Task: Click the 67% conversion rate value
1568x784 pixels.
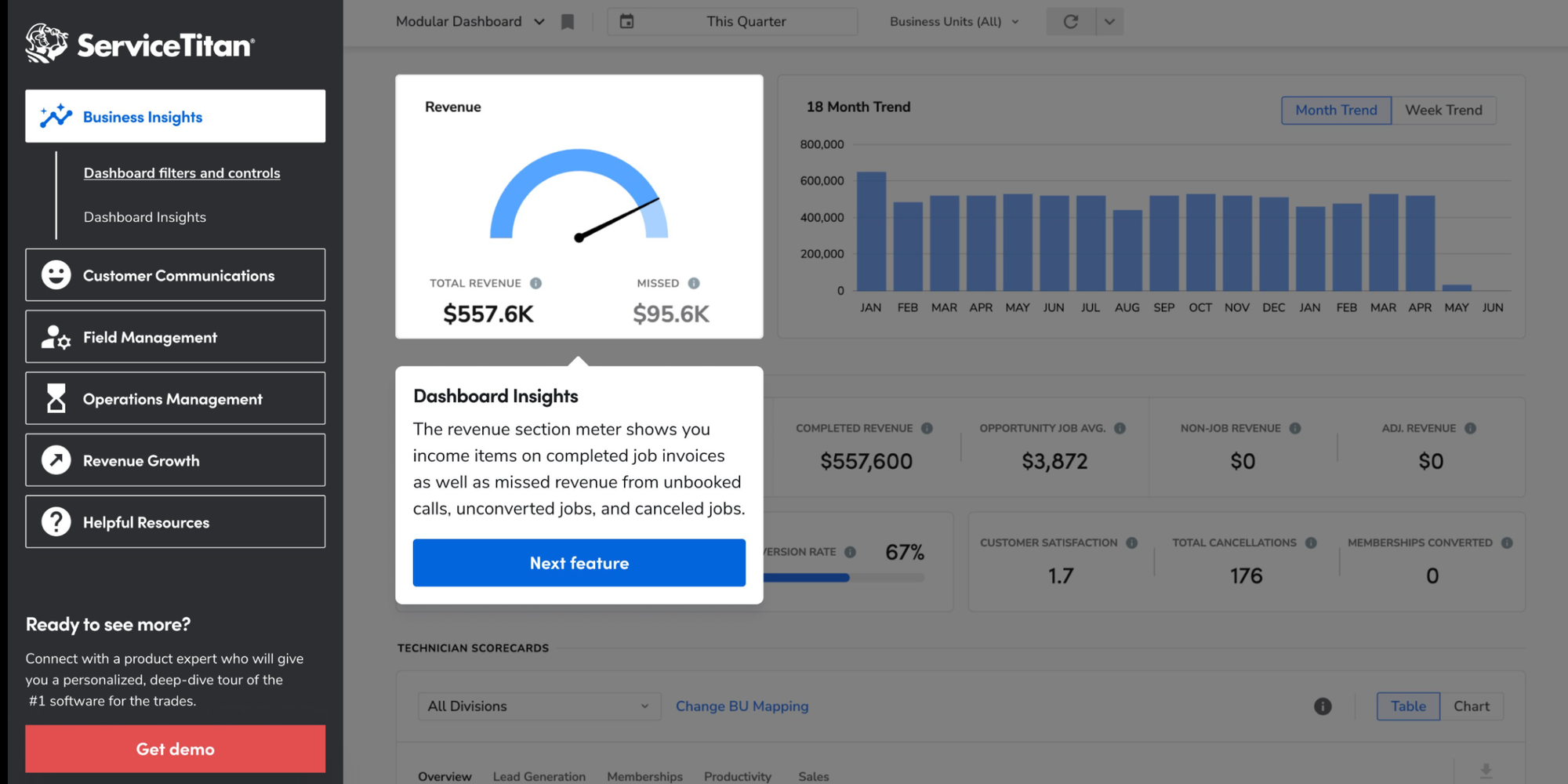Action: tap(905, 553)
